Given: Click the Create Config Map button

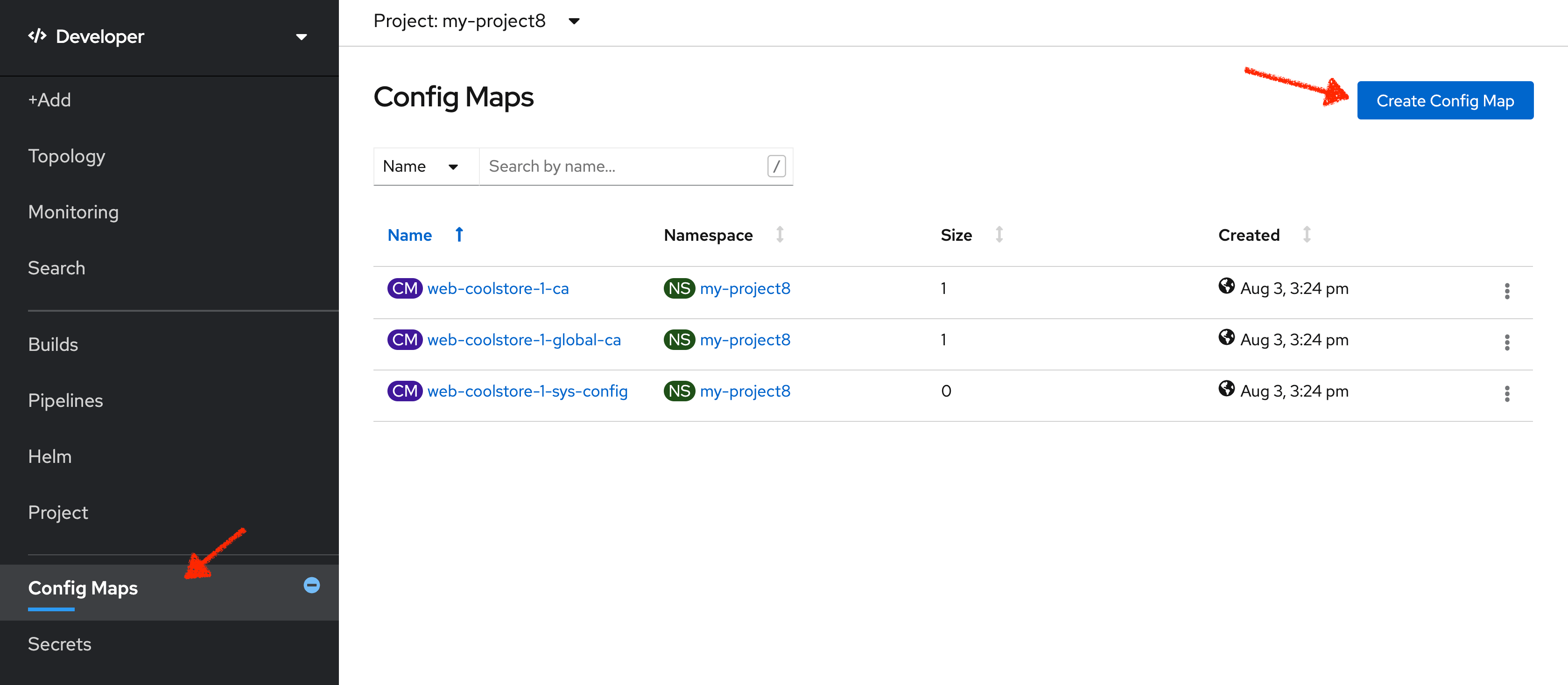Looking at the screenshot, I should pos(1445,100).
